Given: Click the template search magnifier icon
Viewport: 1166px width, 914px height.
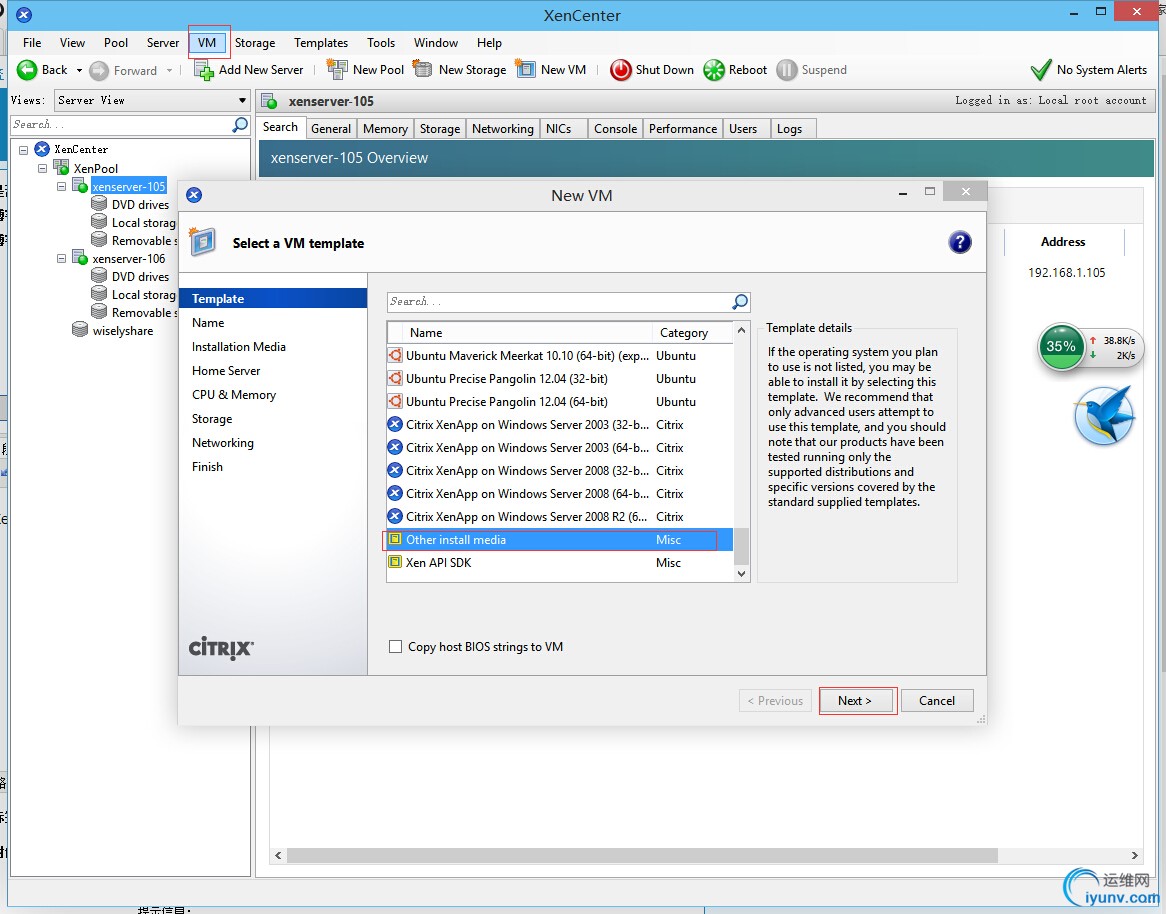Looking at the screenshot, I should [740, 302].
